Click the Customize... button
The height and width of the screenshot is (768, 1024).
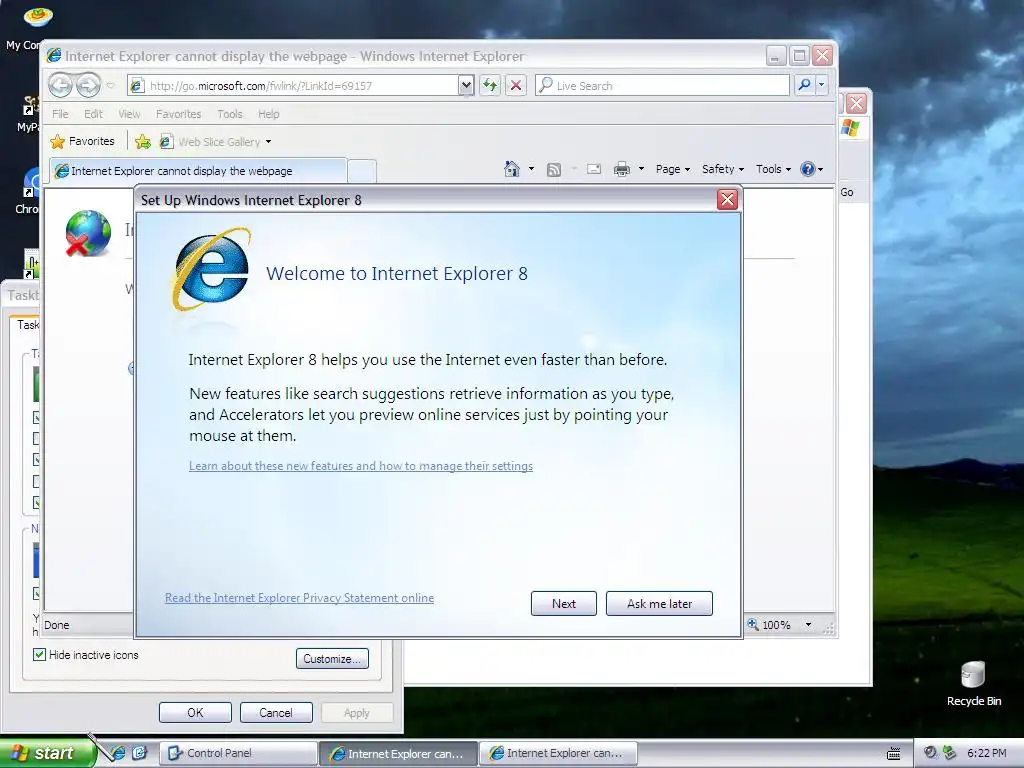pyautogui.click(x=332, y=659)
